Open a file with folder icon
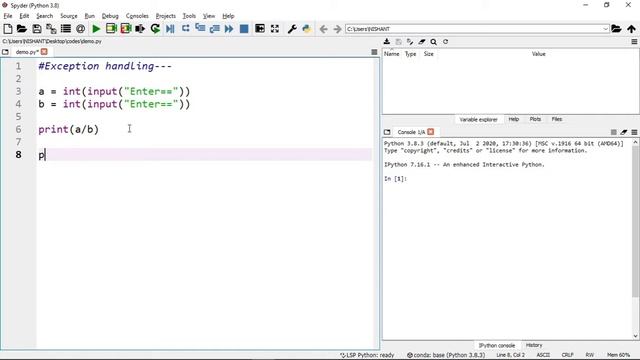Viewport: 640px width, 360px height. point(22,29)
